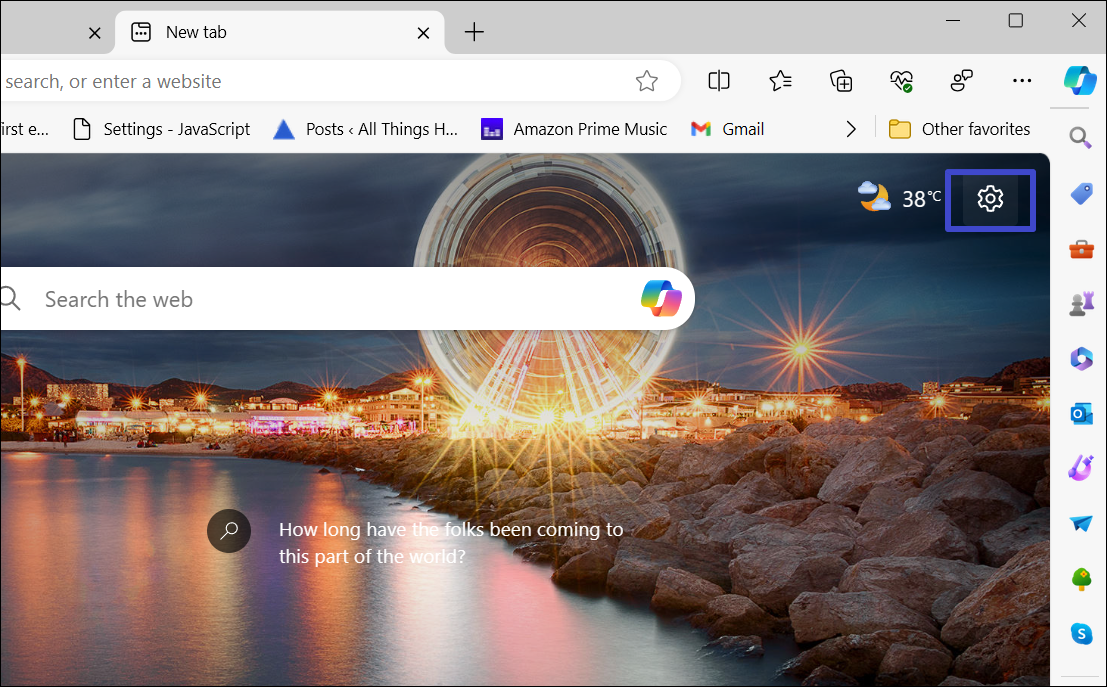
Task: Close the leftmost partially visible tab
Action: tap(95, 32)
